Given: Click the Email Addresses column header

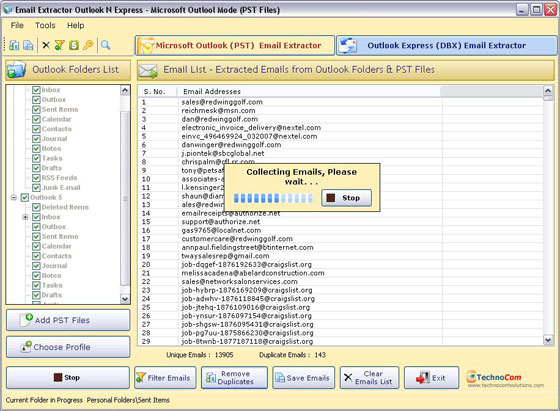Looking at the screenshot, I should (x=309, y=92).
